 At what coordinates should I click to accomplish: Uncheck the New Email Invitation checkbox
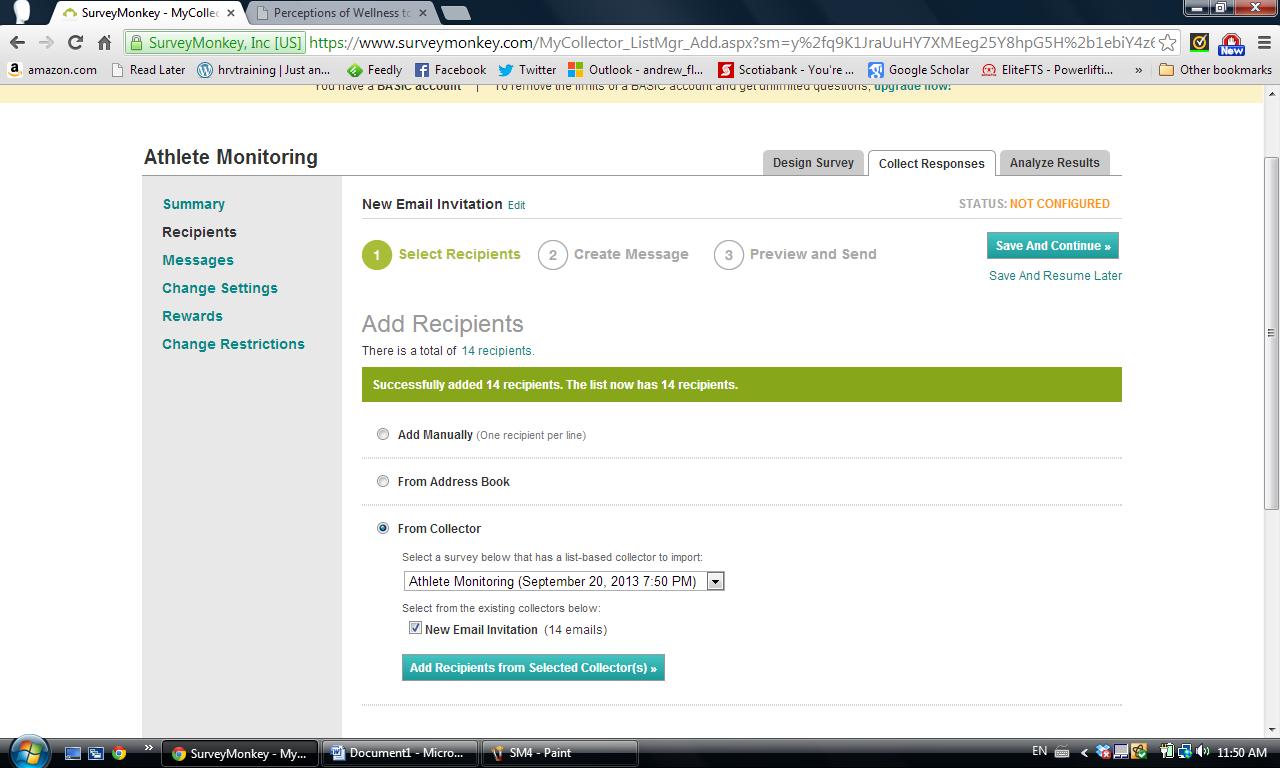pos(415,628)
